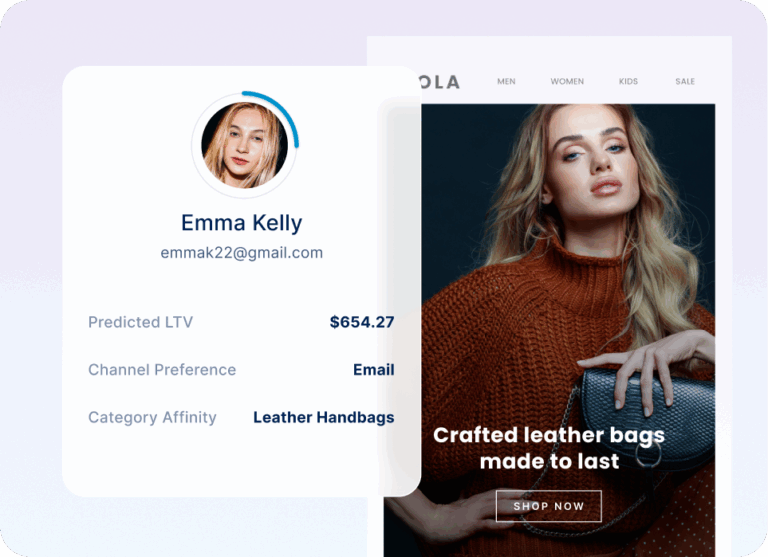
Task: Click the Category Affinity label
Action: click(x=152, y=417)
